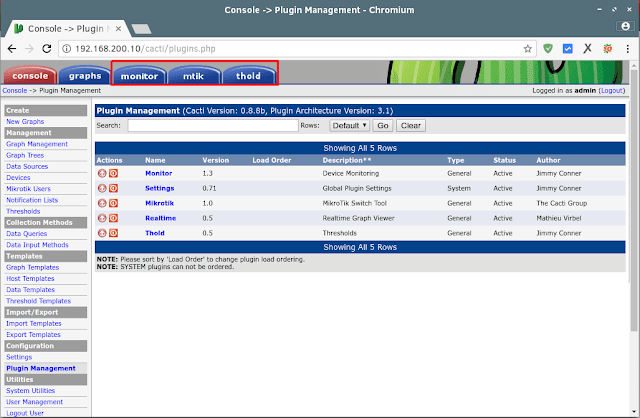This screenshot has height=418, width=640.
Task: Click uninstall icon in Realtime plugin row
Action: (x=102, y=218)
